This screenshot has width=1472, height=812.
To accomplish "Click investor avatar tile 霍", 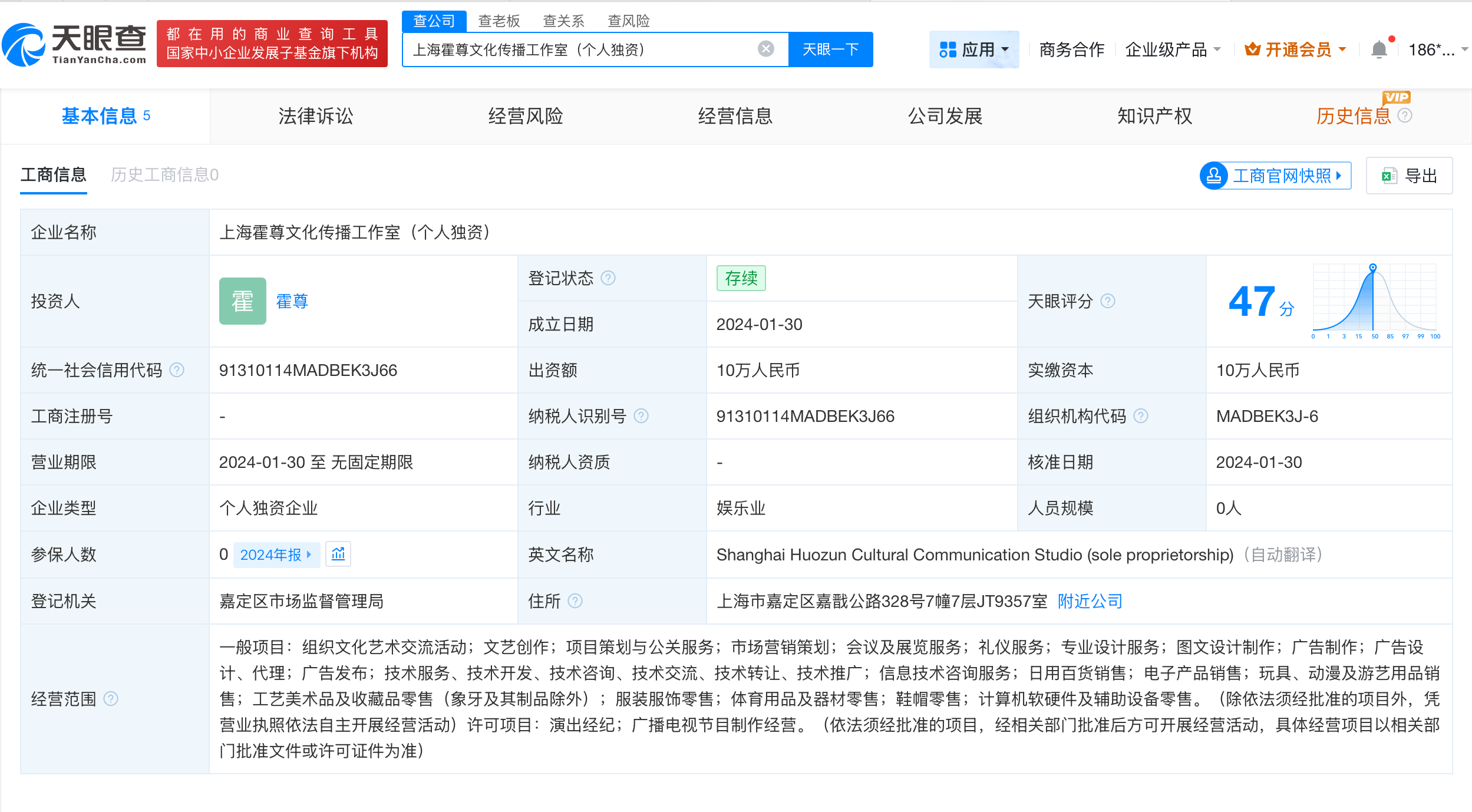I will click(242, 301).
